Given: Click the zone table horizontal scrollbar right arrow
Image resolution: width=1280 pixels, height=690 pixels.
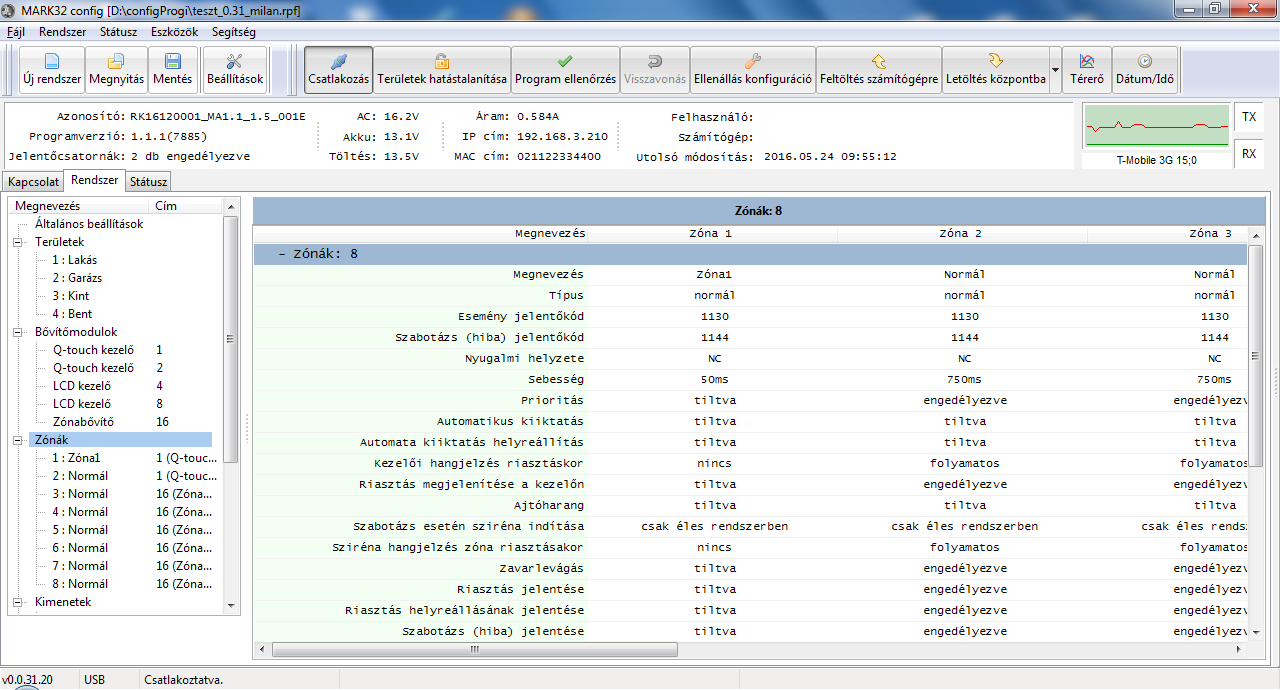Looking at the screenshot, I should point(1240,649).
